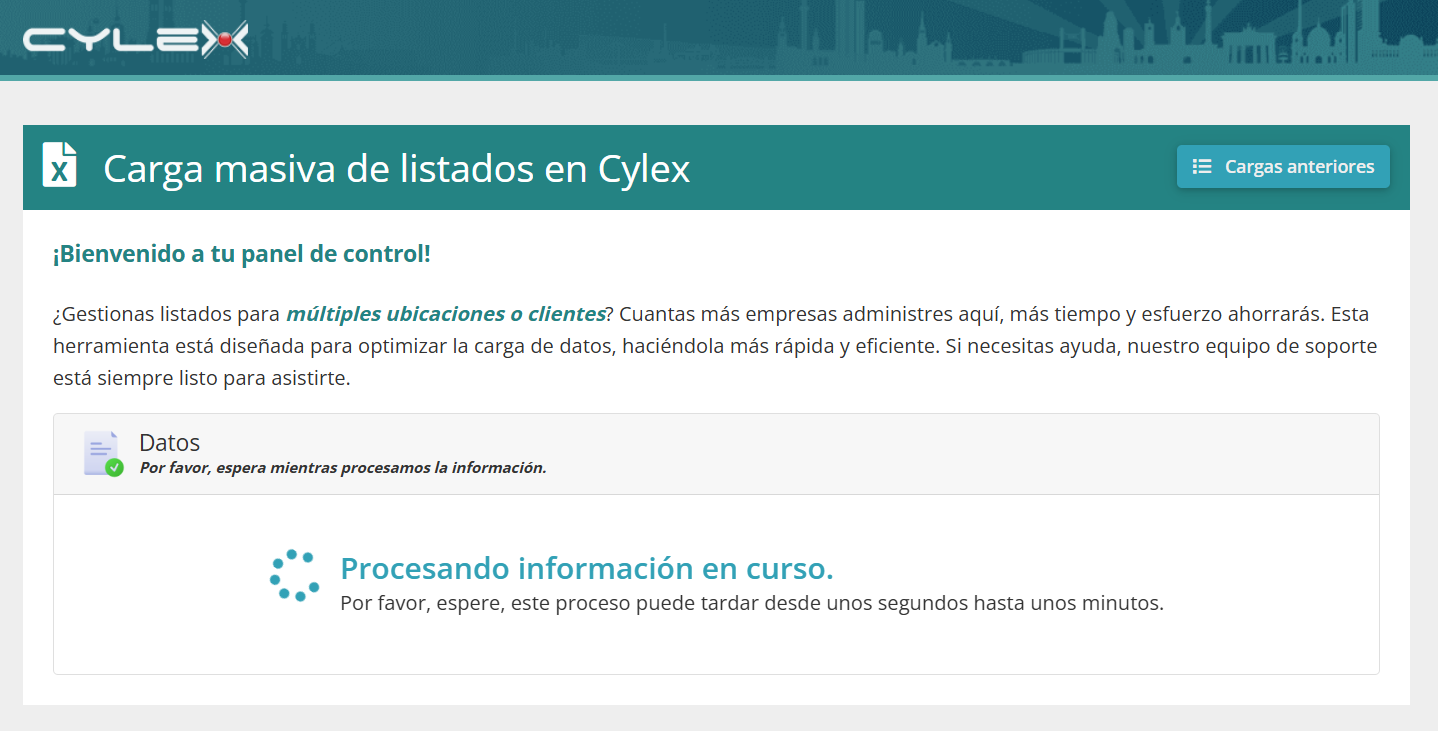Image resolution: width=1438 pixels, height=731 pixels.
Task: Click the 'Carga masiva de listados en Cylex' heading
Action: point(397,168)
